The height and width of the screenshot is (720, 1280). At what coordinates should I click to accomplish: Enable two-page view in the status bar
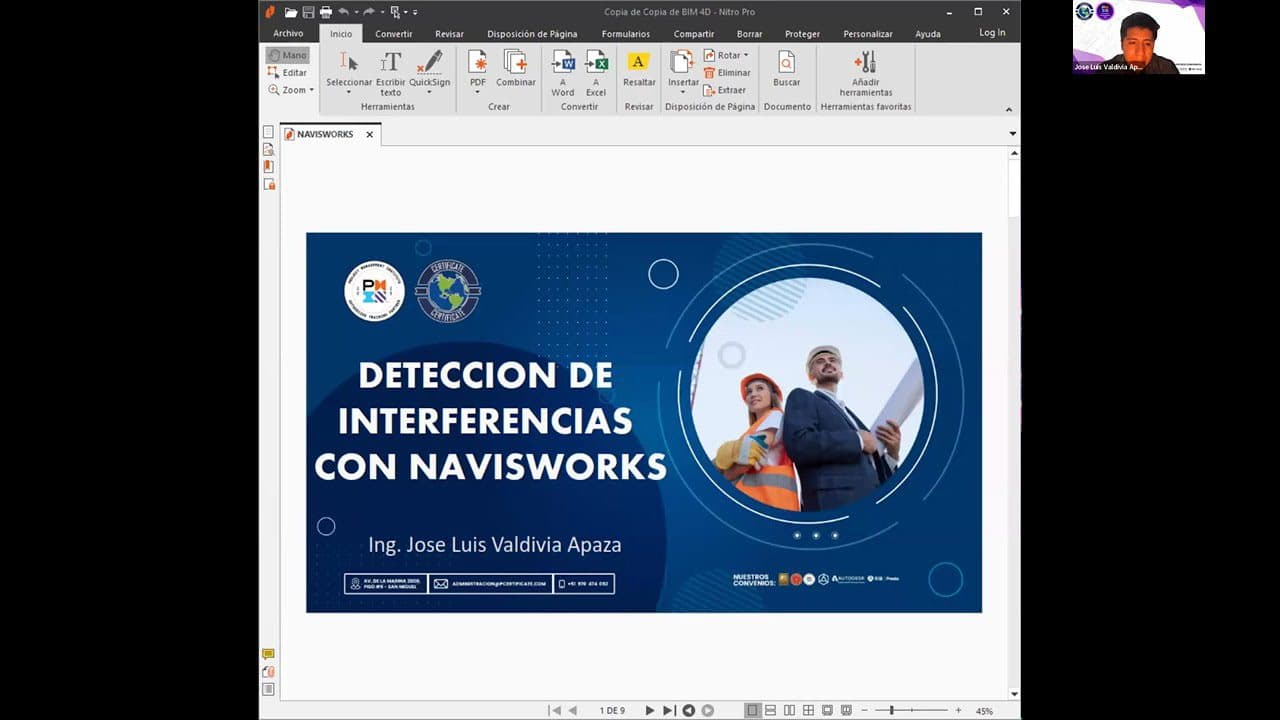click(788, 709)
